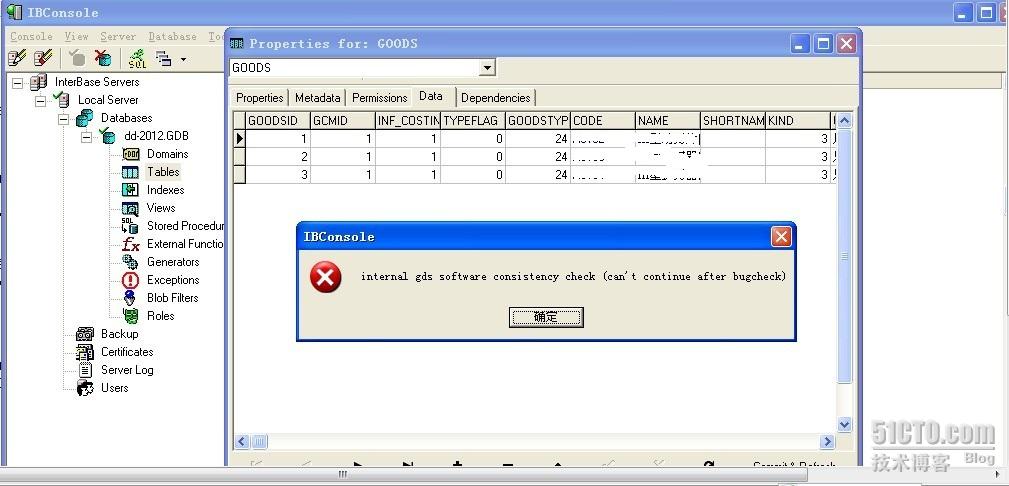
Task: Click the Databases folder icon
Action: [x=84, y=118]
